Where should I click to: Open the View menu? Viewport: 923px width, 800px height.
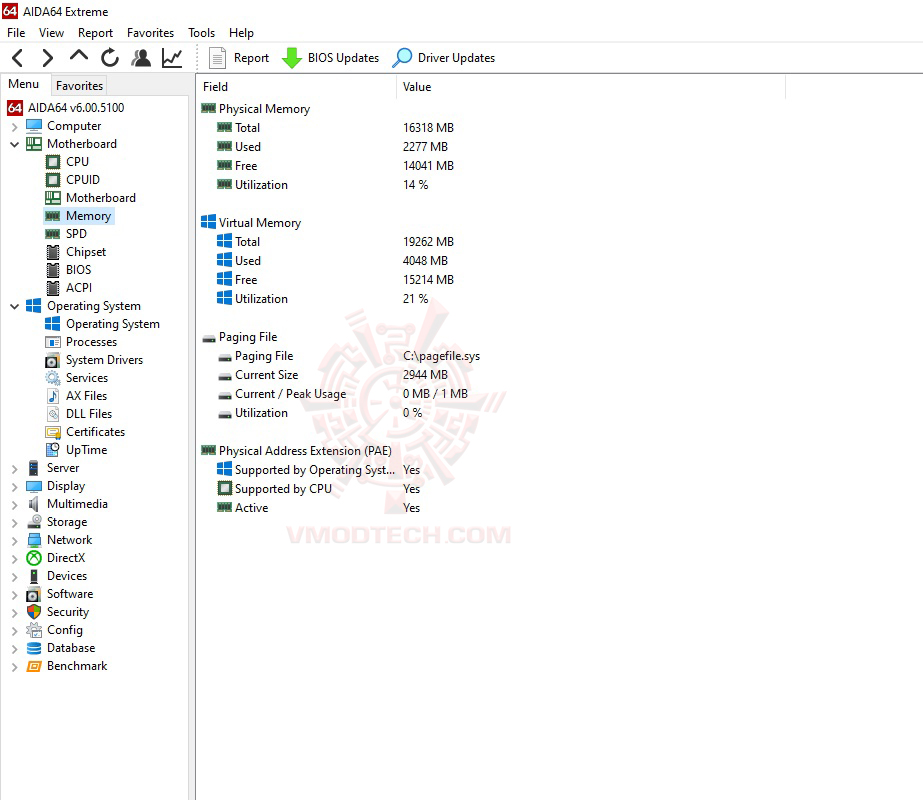51,33
